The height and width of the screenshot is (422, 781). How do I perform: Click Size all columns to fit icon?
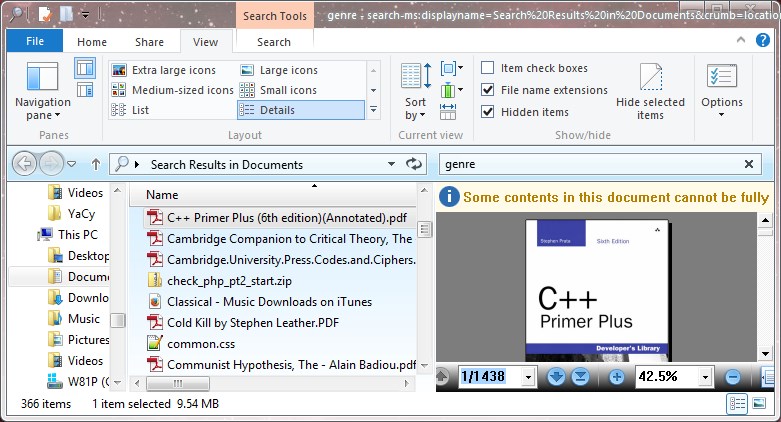click(x=448, y=112)
